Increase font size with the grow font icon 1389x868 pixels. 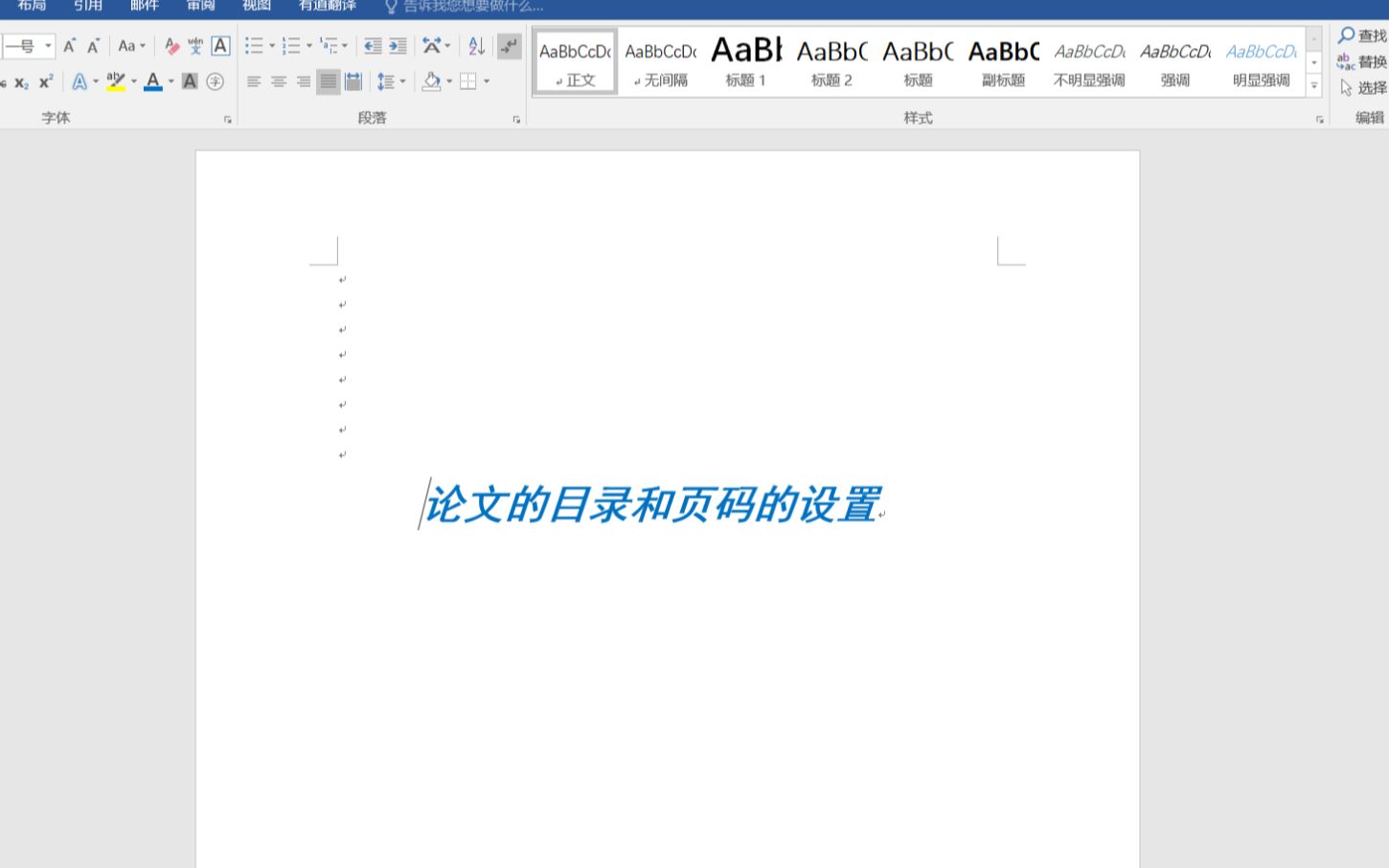[x=69, y=46]
